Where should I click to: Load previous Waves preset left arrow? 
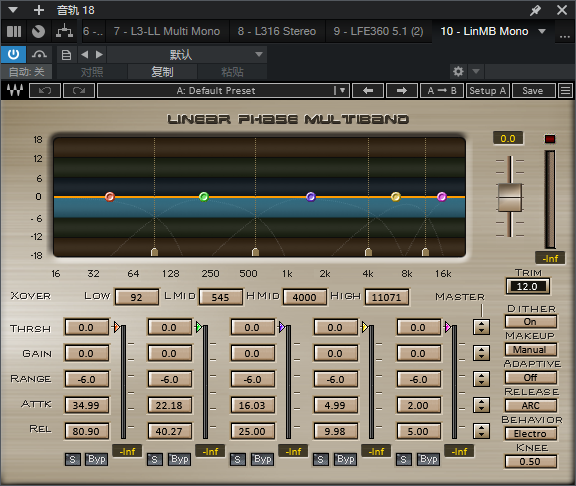(x=368, y=90)
